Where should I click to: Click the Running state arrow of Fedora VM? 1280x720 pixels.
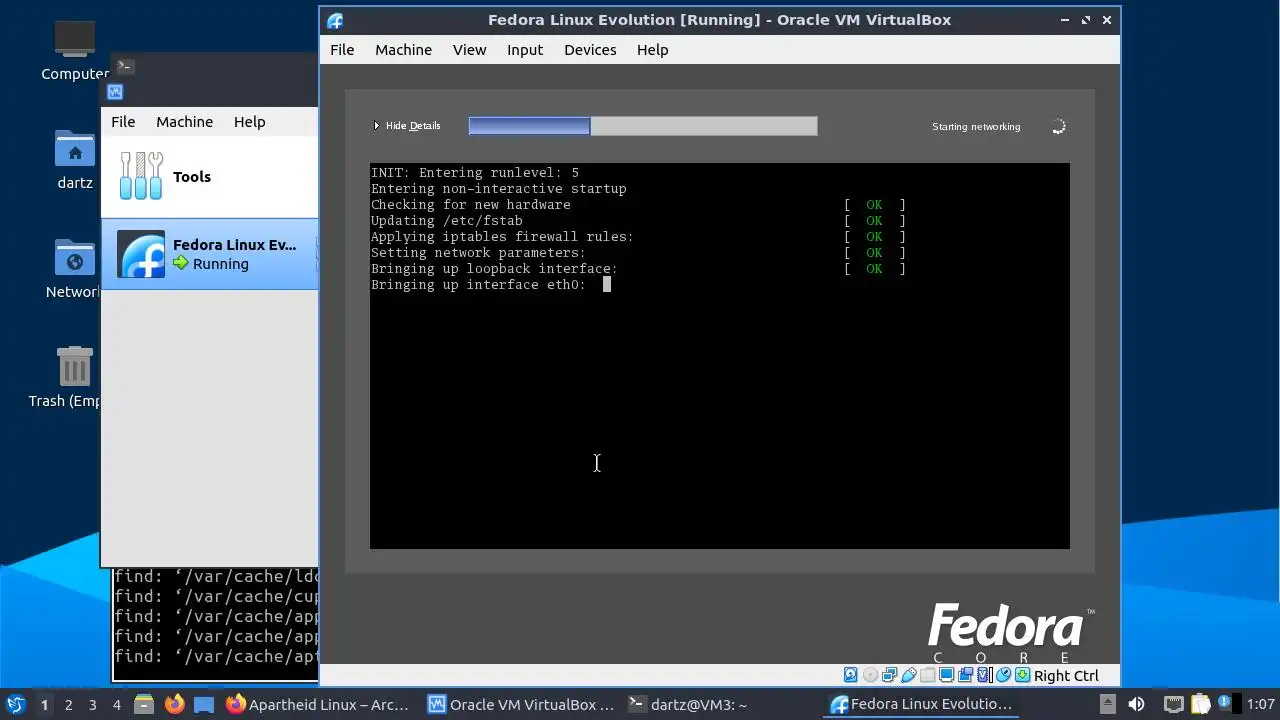(180, 264)
